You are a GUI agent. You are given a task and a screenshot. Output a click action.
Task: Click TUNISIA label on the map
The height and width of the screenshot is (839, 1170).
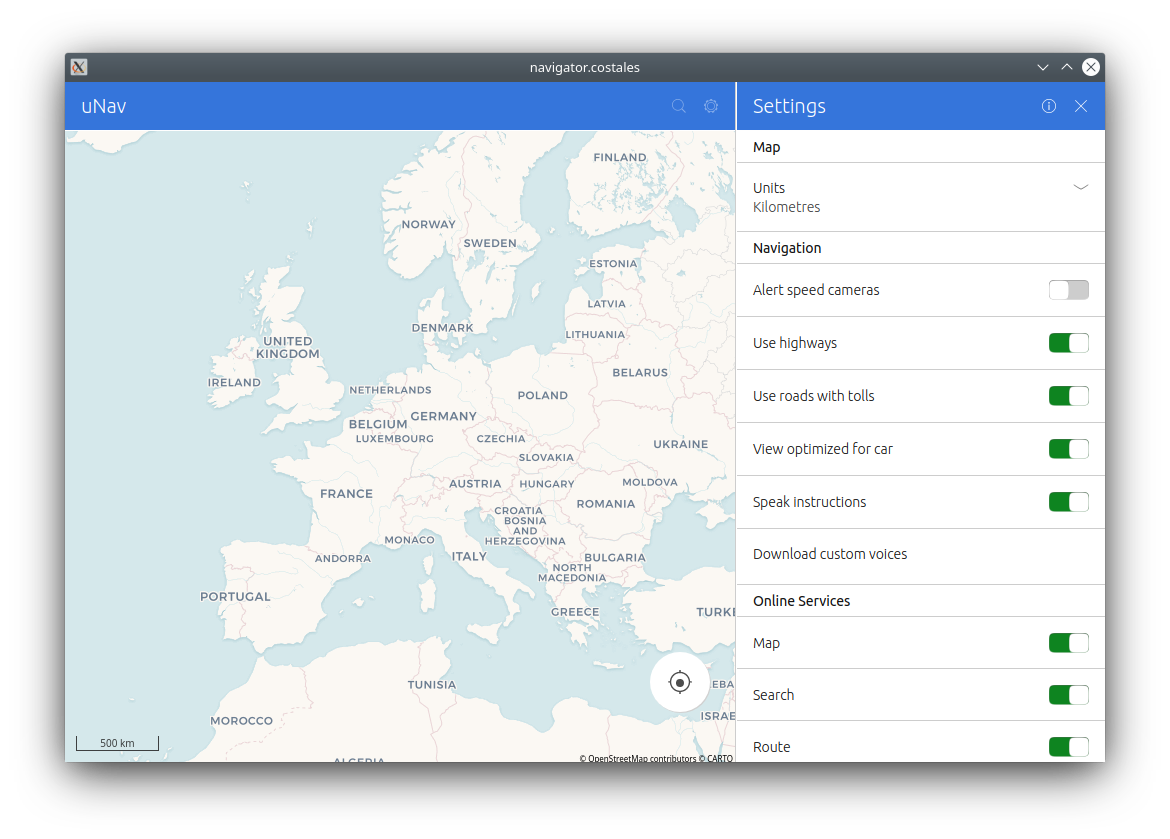(431, 684)
